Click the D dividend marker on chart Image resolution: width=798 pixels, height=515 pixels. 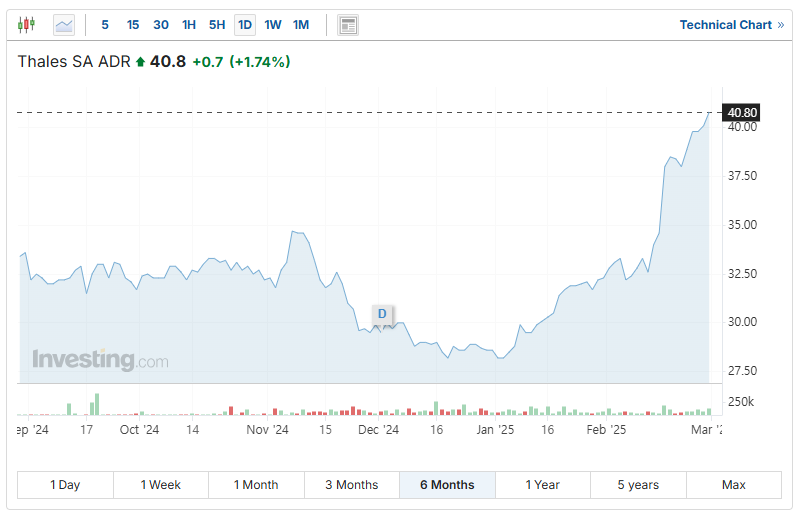coord(382,314)
